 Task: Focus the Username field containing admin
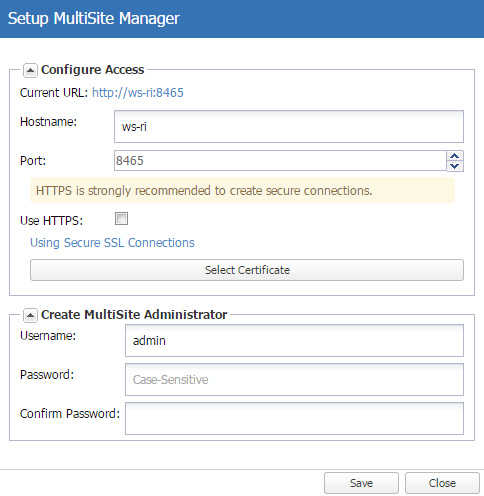[294, 341]
